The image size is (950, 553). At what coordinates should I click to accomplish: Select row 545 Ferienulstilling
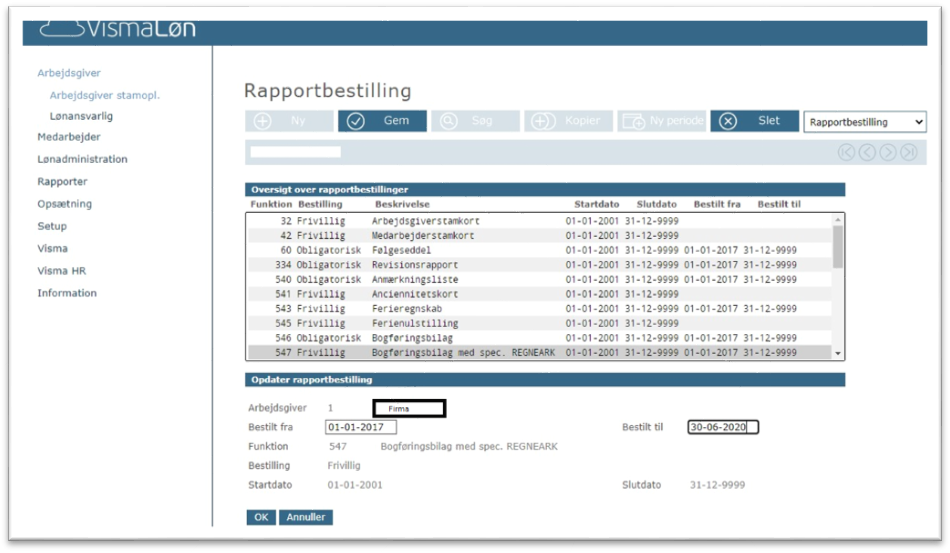[539, 323]
